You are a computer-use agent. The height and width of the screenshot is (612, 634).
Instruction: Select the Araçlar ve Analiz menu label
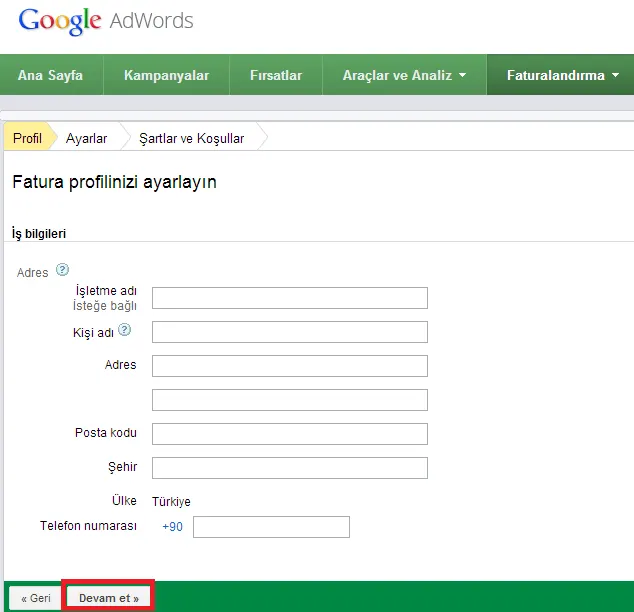397,75
